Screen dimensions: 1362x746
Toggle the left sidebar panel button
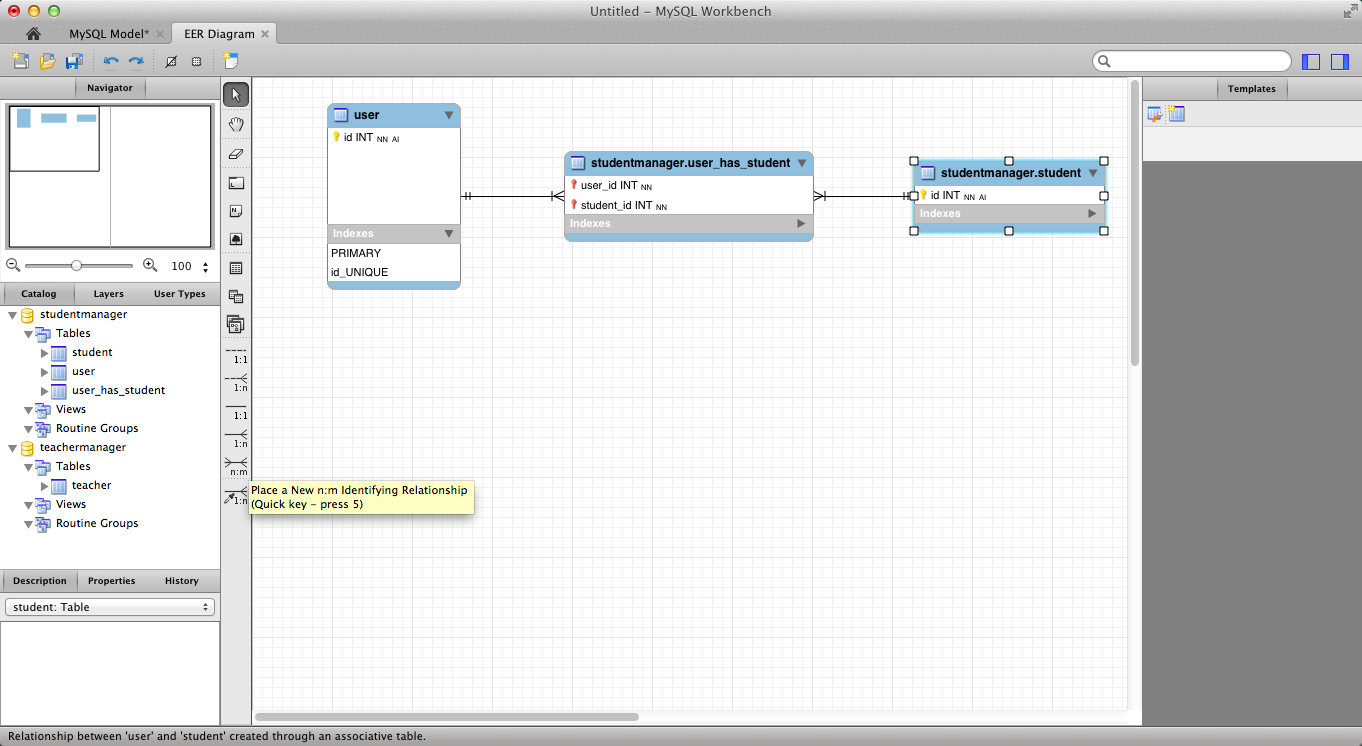pos(1311,62)
